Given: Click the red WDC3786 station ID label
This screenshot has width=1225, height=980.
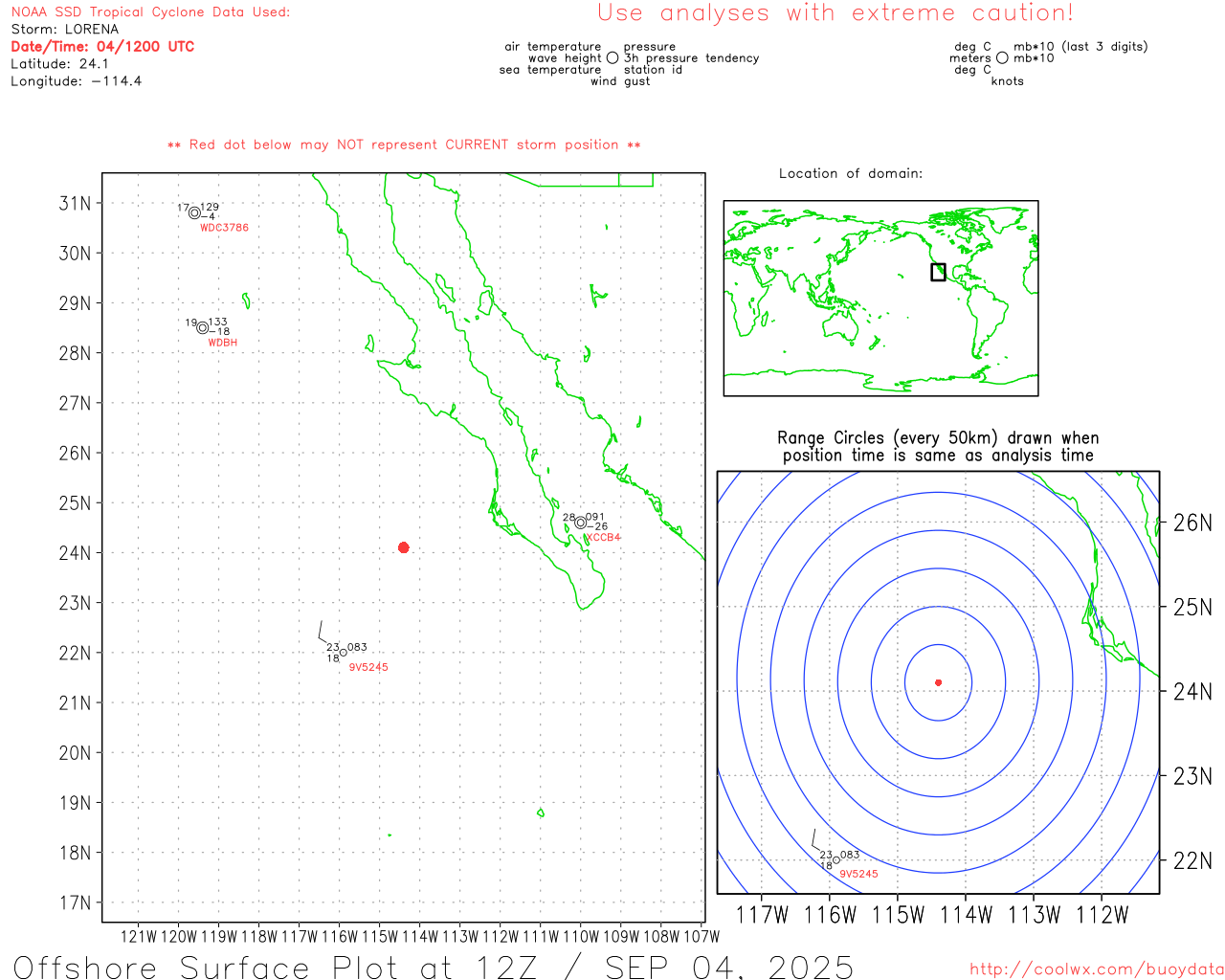Looking at the screenshot, I should (224, 228).
